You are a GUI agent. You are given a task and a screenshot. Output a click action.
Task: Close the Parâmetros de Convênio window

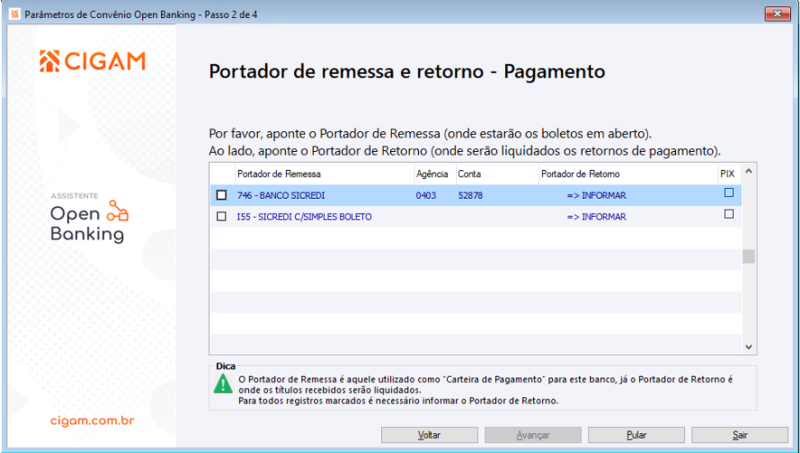tap(777, 14)
